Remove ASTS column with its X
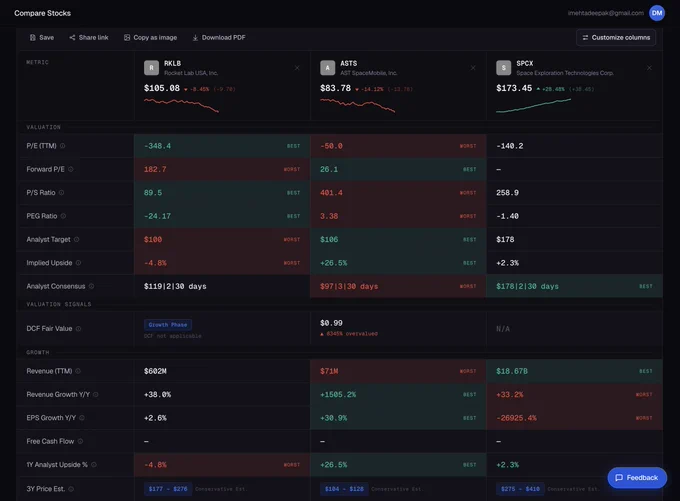The image size is (680, 501). [x=473, y=68]
